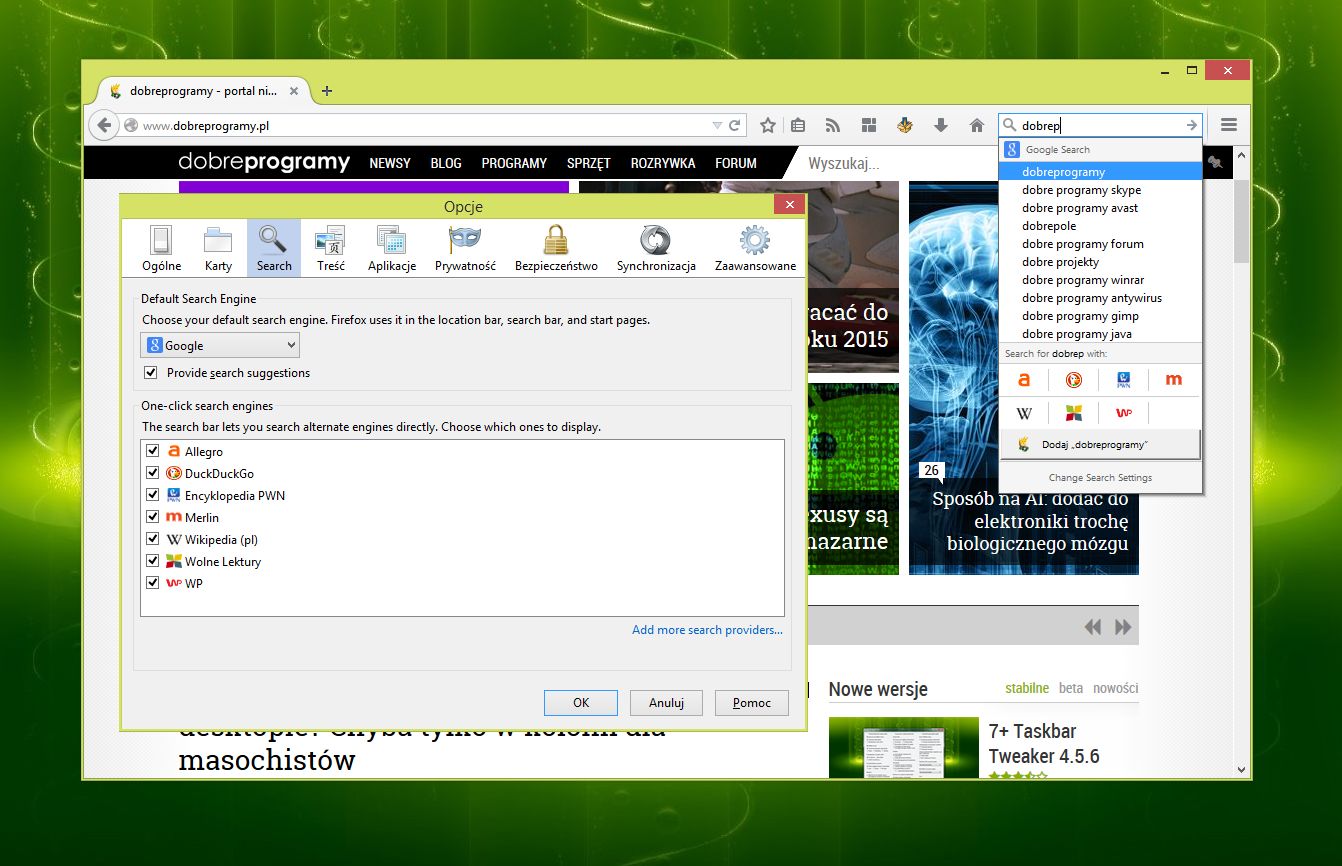Select suggestion dobre programy skype

[1100, 190]
